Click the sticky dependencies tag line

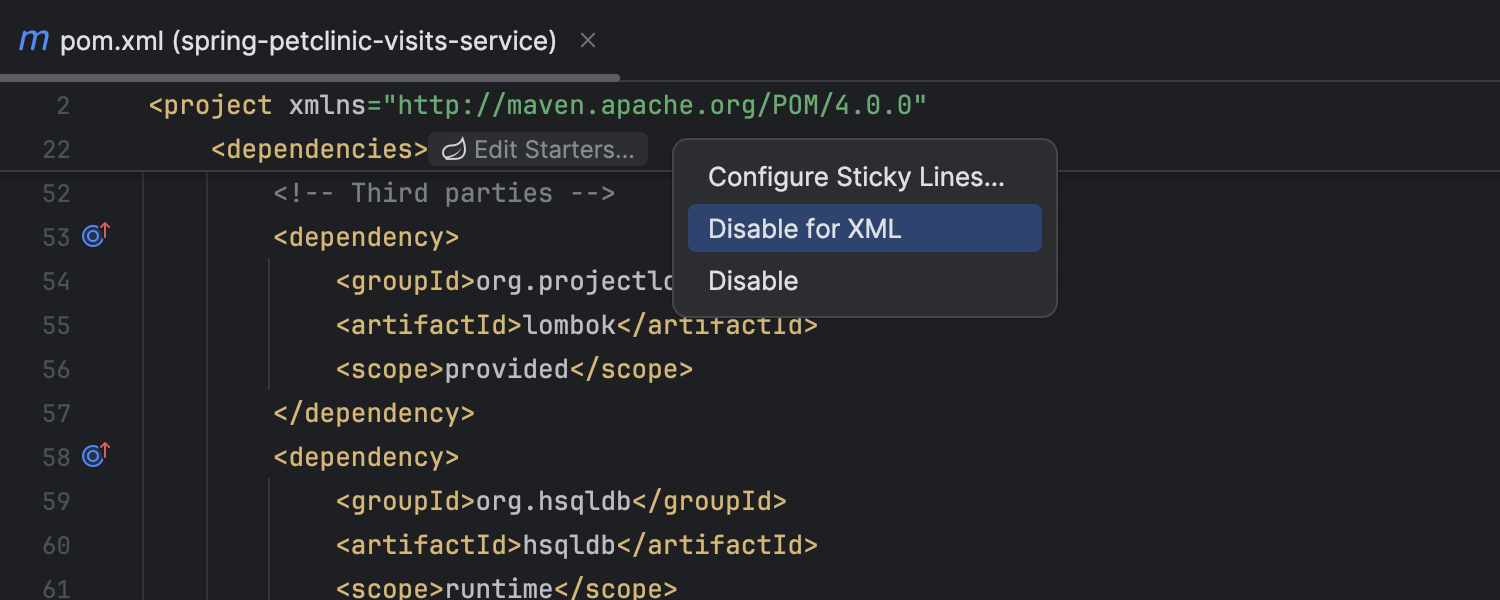coord(319,150)
